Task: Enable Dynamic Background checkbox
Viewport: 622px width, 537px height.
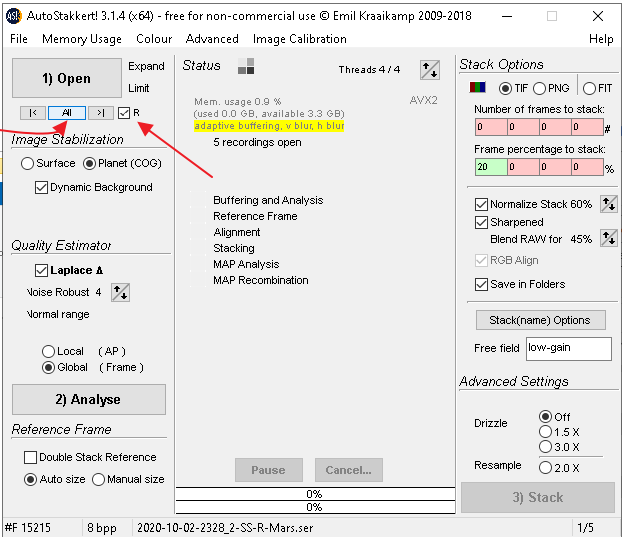Action: [x=42, y=187]
